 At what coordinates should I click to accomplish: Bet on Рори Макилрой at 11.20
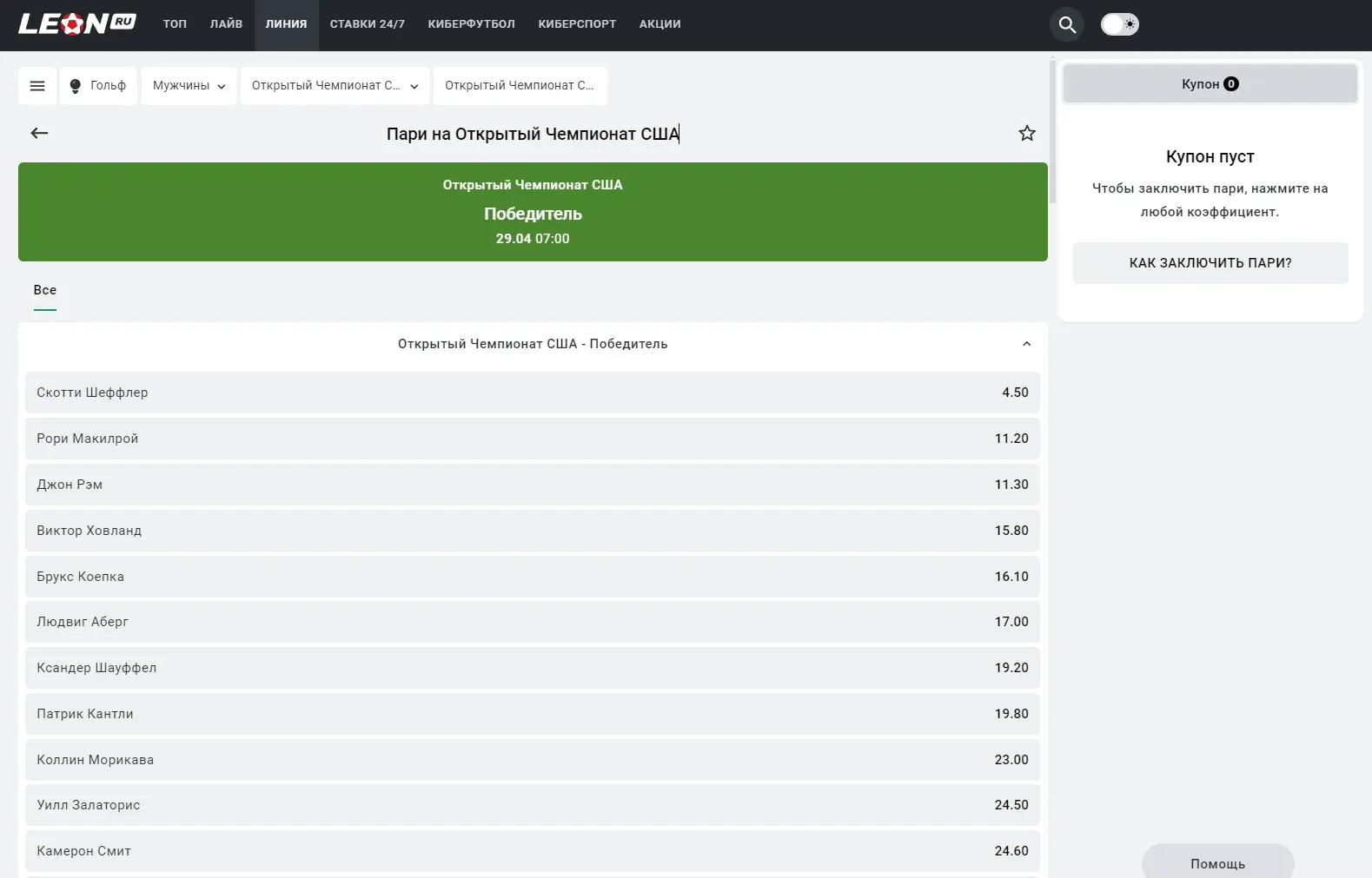[532, 439]
